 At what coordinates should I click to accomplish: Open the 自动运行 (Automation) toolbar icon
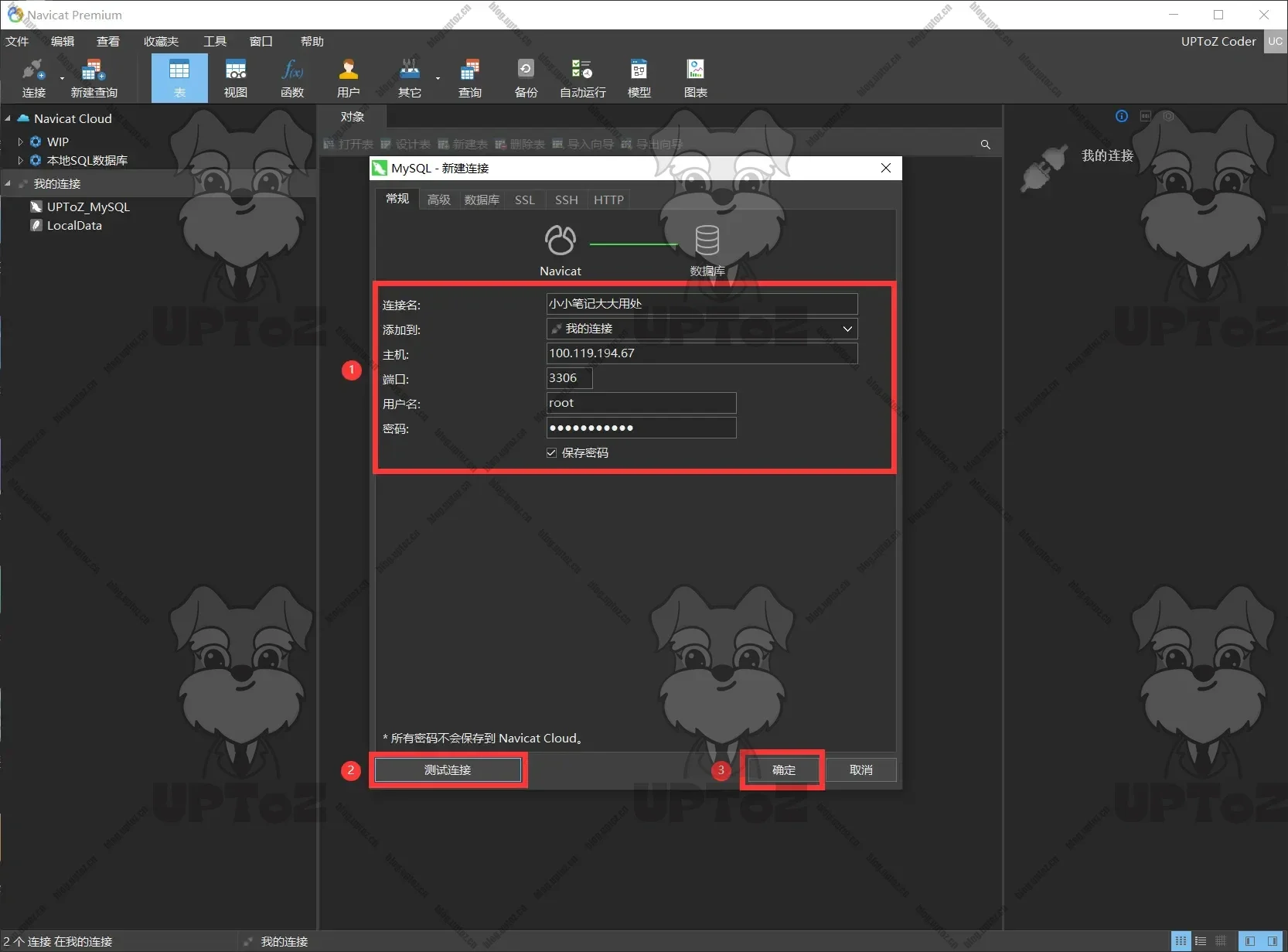point(582,78)
